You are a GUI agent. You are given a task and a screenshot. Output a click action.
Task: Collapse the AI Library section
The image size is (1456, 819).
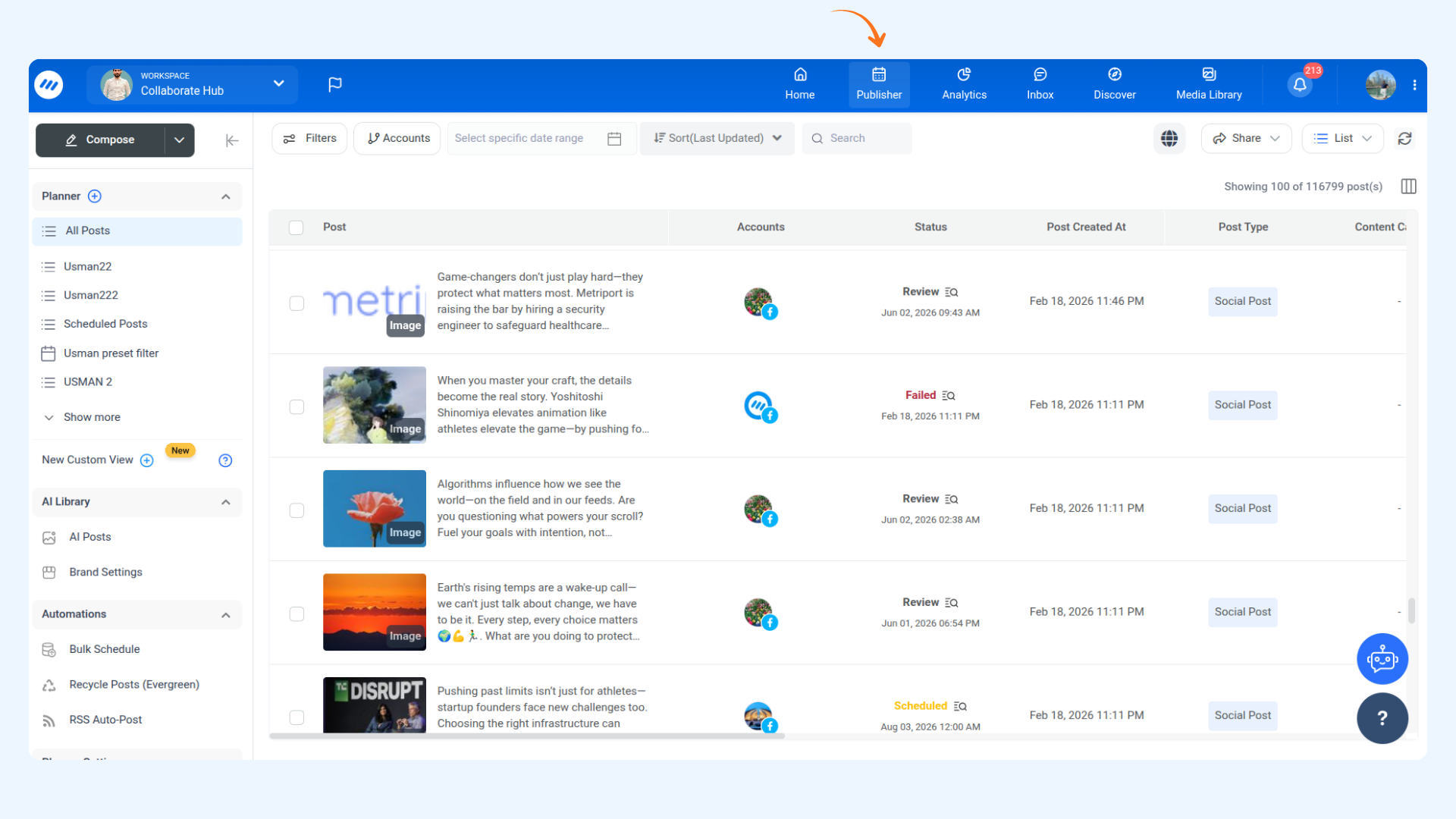[x=225, y=502]
